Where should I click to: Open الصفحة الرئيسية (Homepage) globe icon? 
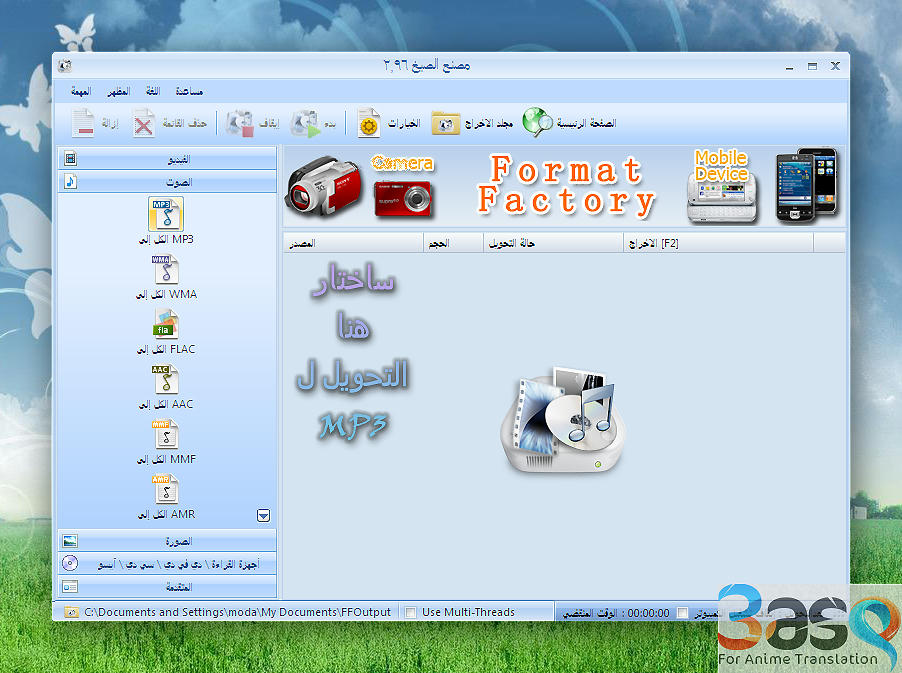tap(537, 123)
